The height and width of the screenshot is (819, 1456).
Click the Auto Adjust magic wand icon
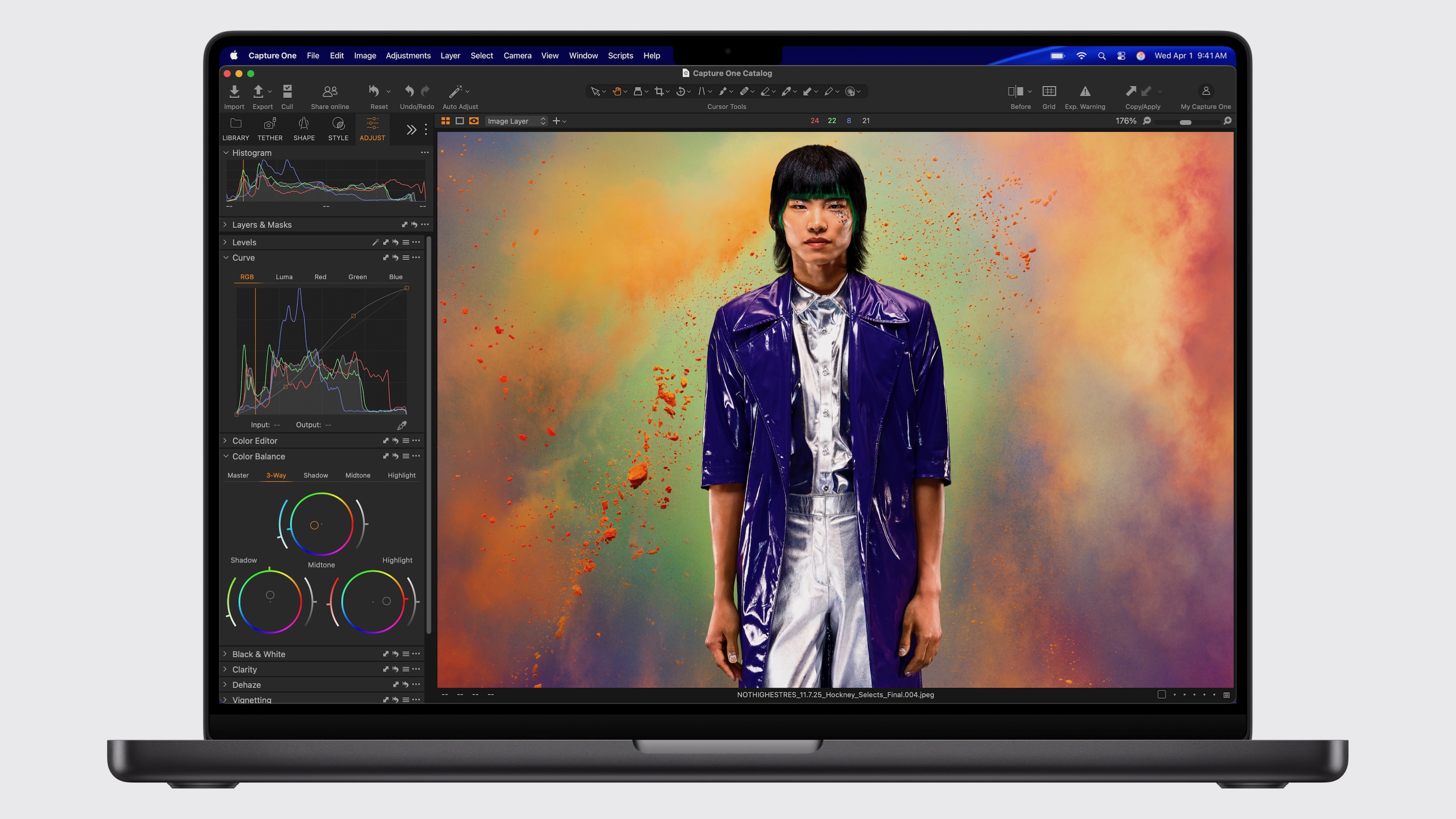click(457, 91)
